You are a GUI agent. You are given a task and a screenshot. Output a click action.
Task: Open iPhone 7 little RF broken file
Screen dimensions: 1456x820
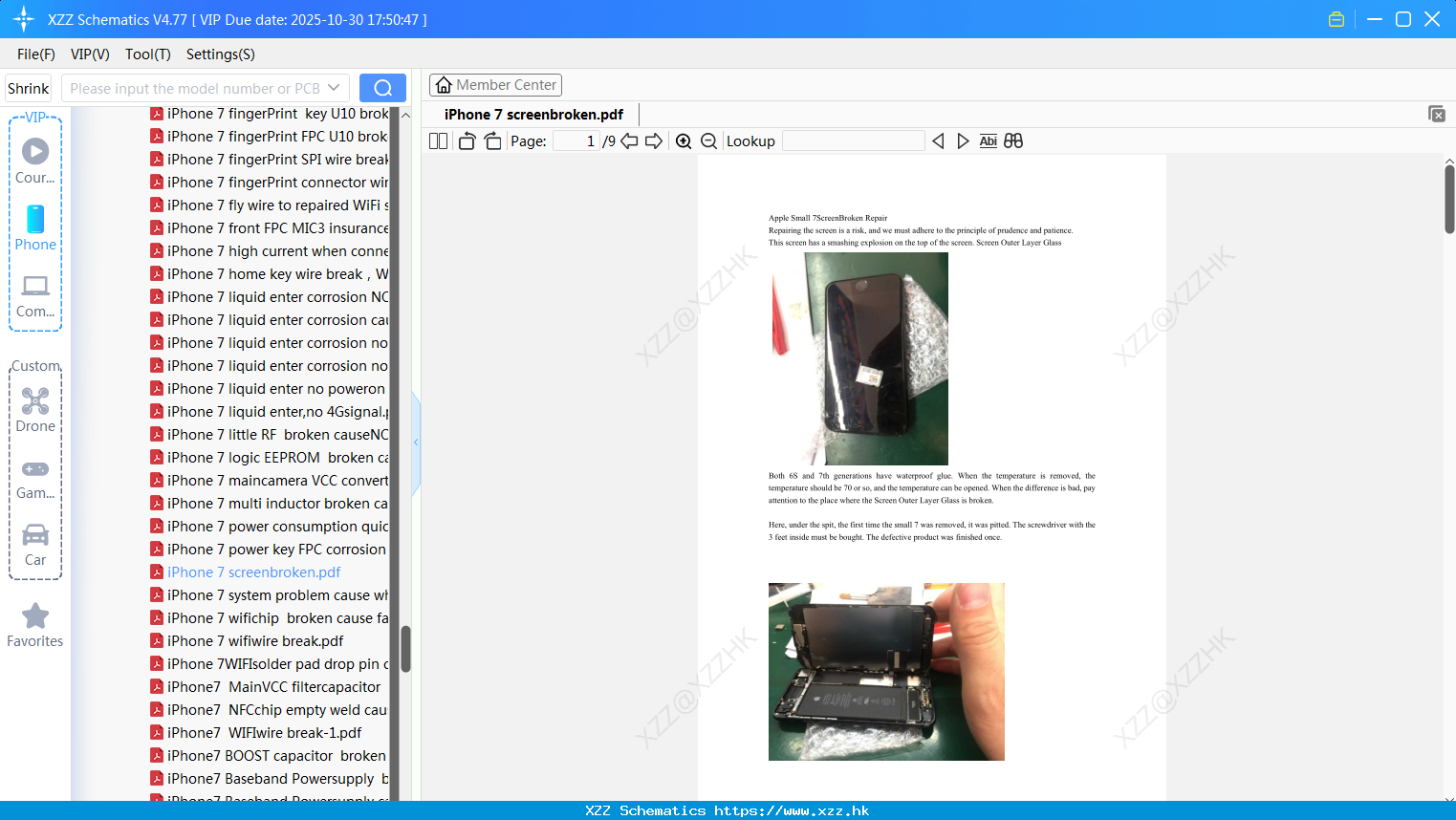pos(270,435)
